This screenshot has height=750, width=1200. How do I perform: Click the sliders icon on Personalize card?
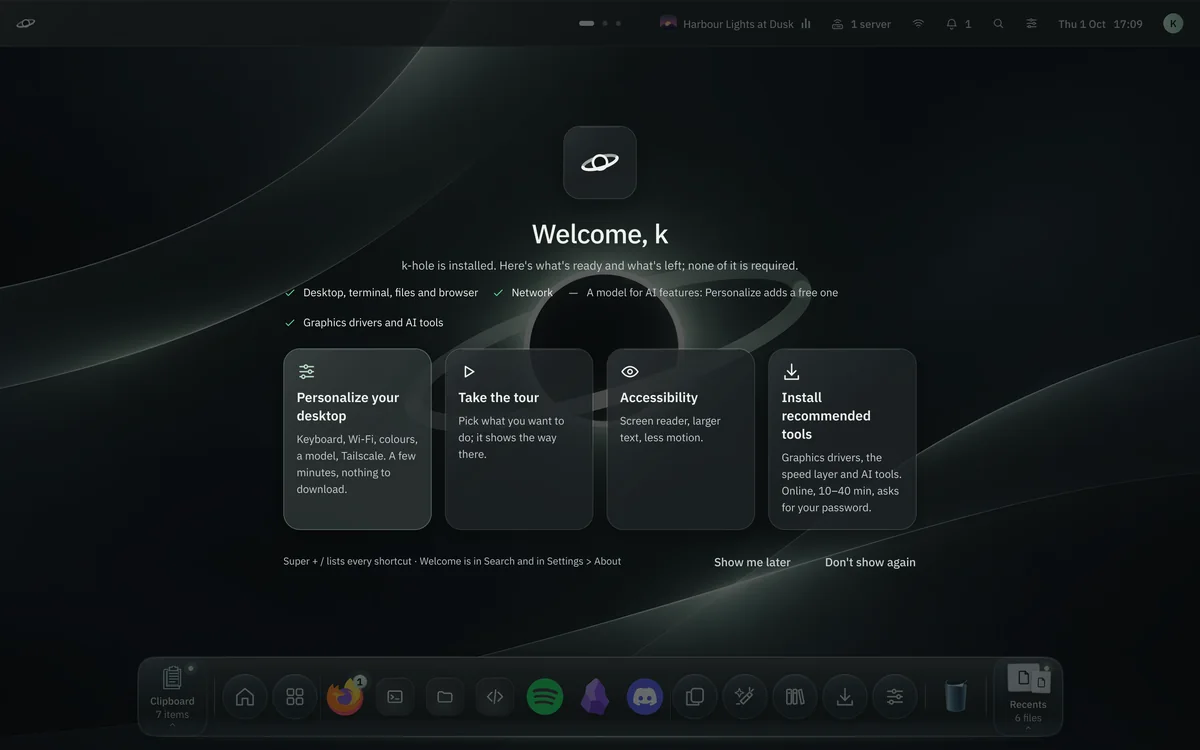307,371
